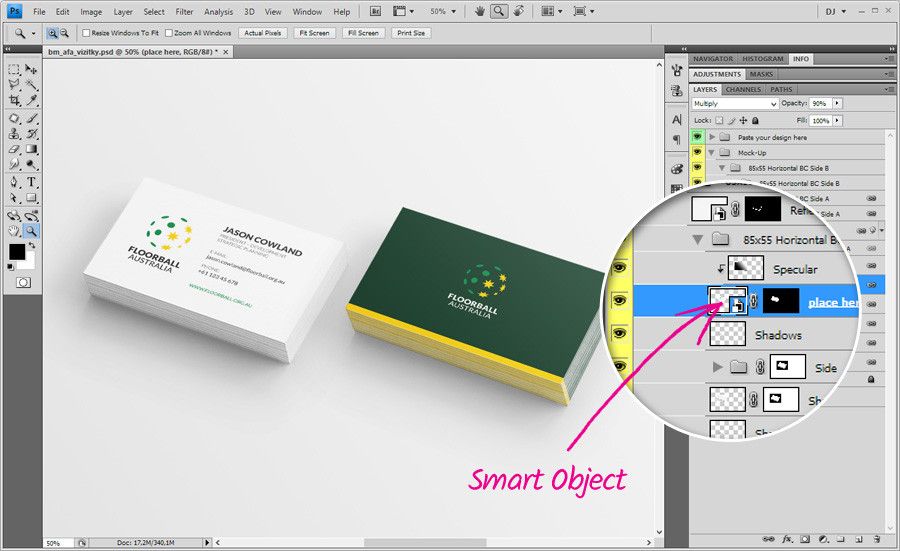Screen dimensions: 900x551
Task: Toggle Lock image pixels
Action: [x=731, y=121]
